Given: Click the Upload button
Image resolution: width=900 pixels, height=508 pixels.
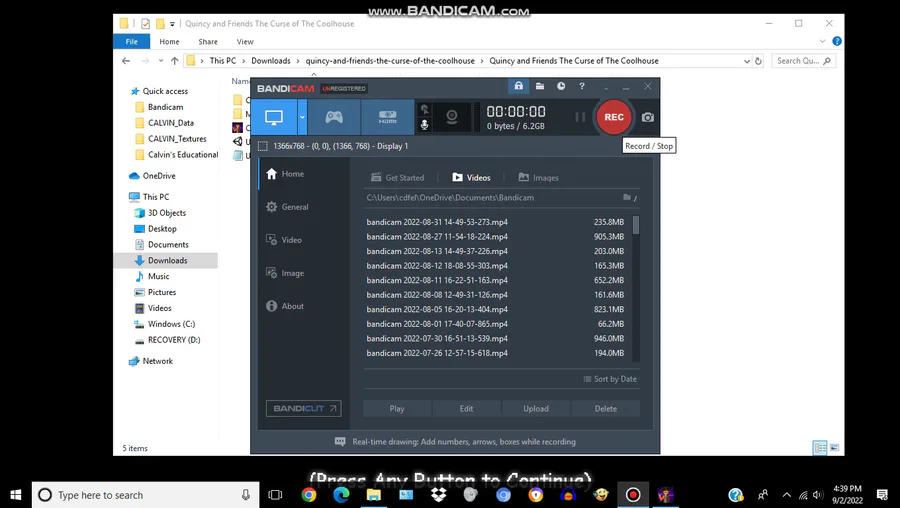Looking at the screenshot, I should coord(536,409).
